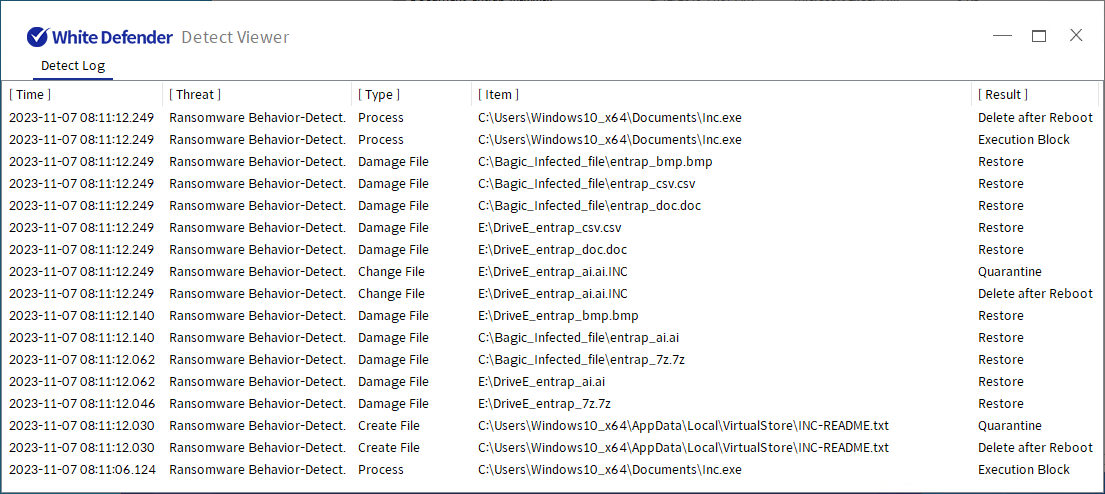Select the DriveE_entrap_ai.ai.INC Quarantine row
Viewport: 1105px width, 494px height.
[552, 272]
